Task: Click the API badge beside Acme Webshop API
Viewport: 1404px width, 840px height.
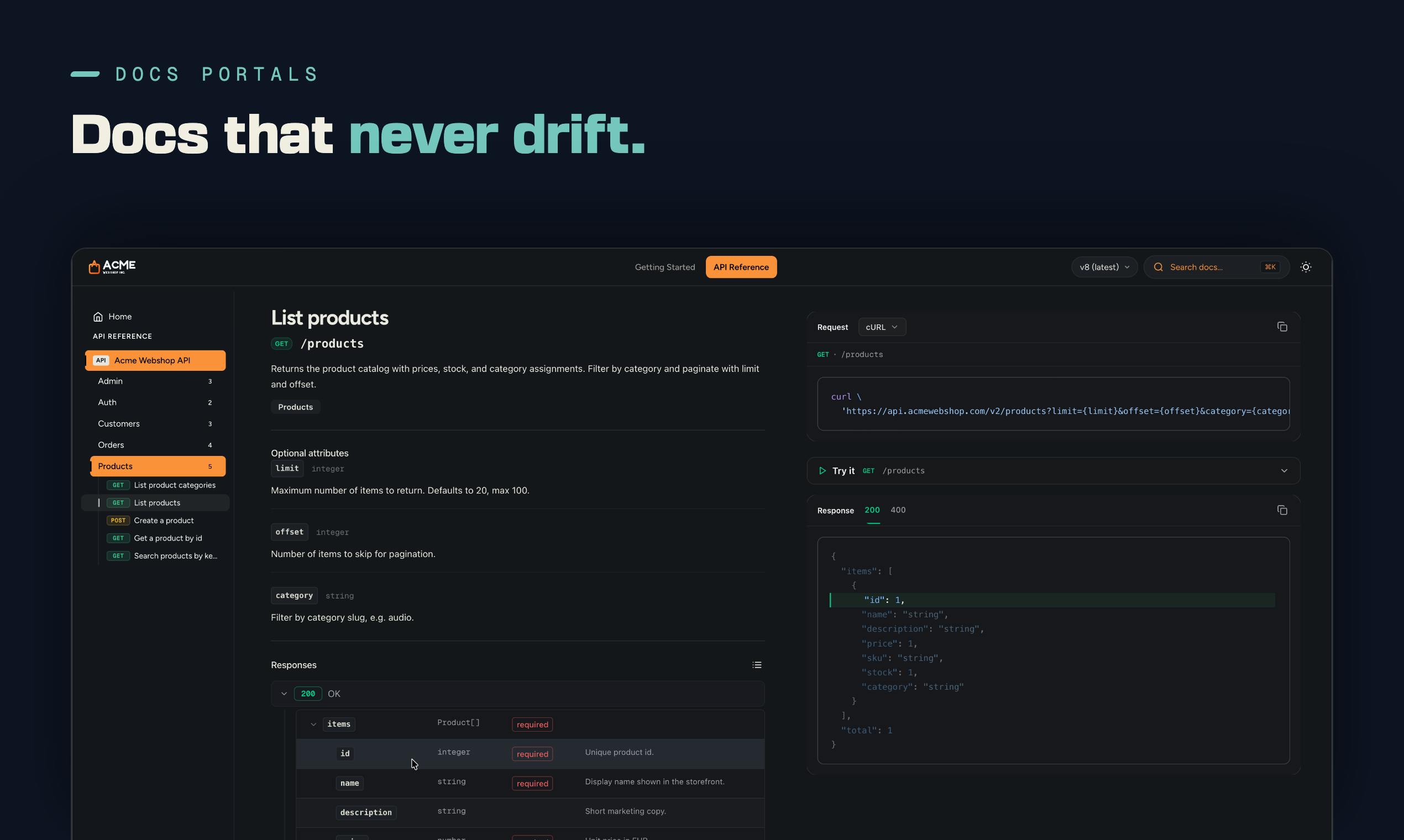Action: click(101, 360)
